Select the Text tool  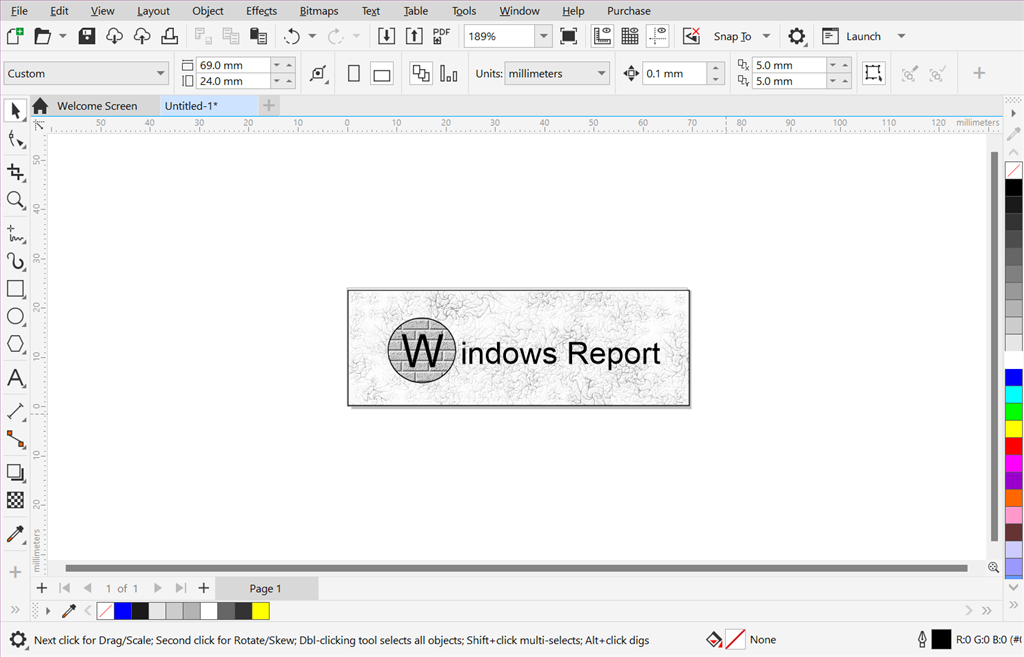[15, 378]
